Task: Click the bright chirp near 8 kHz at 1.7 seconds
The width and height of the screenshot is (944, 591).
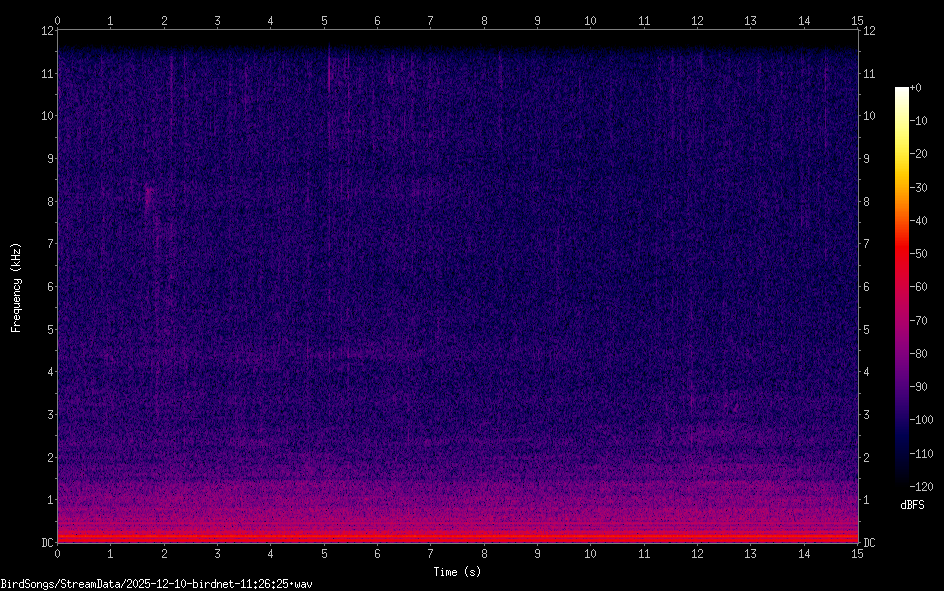Action: click(x=149, y=195)
